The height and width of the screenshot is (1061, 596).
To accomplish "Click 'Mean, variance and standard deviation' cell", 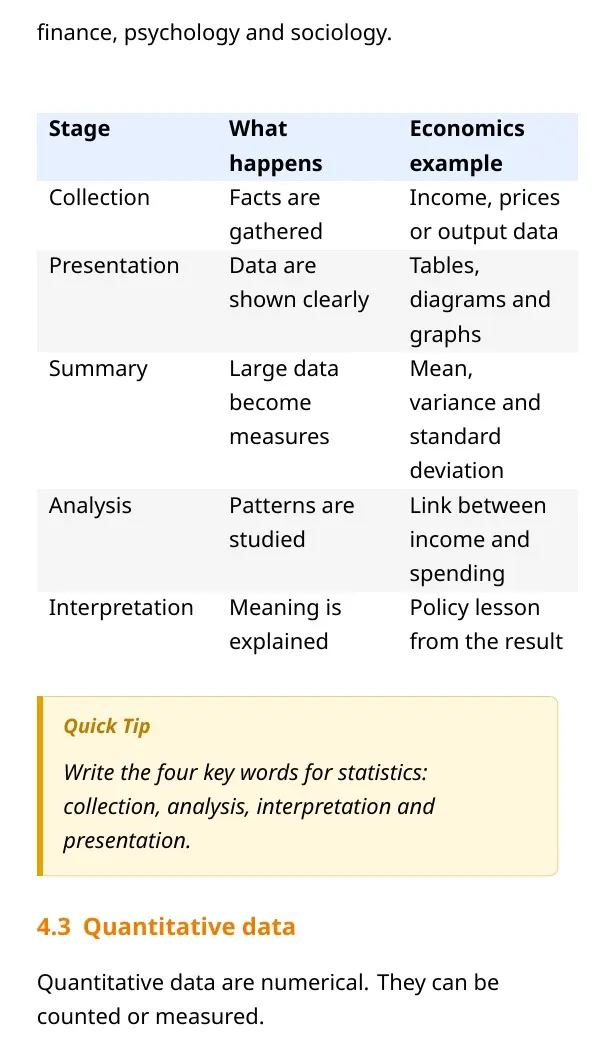I will 488,420.
